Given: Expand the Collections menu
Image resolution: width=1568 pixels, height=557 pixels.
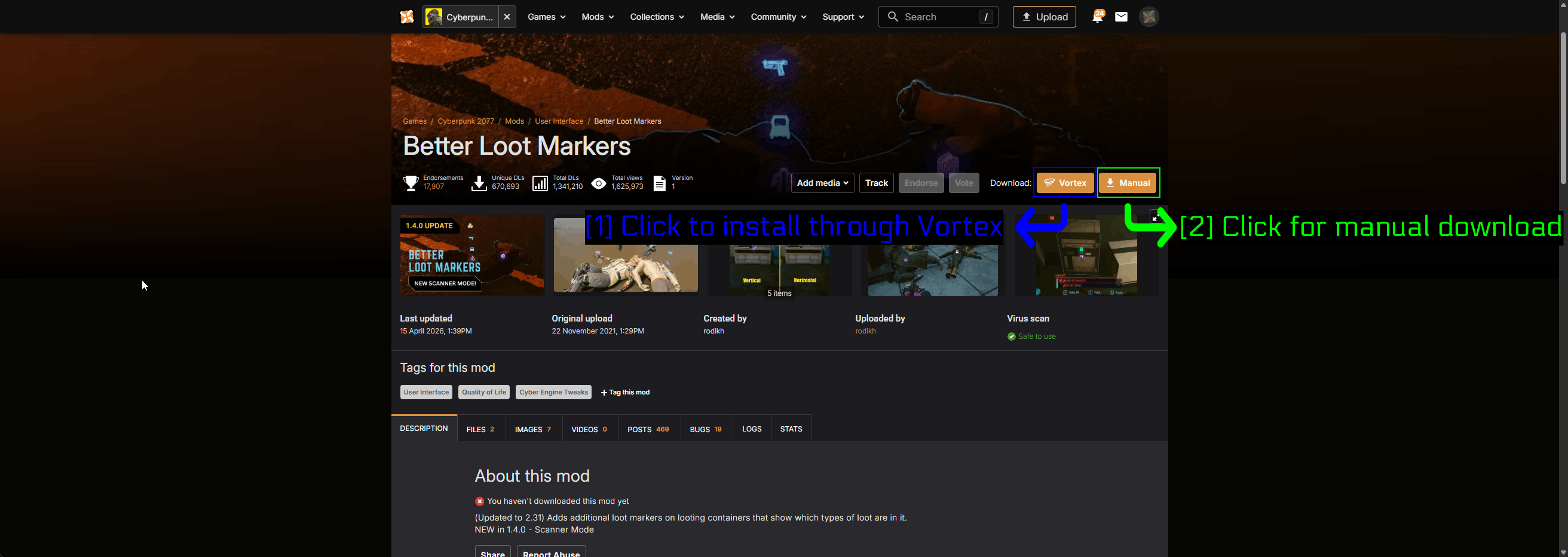Looking at the screenshot, I should (x=657, y=17).
